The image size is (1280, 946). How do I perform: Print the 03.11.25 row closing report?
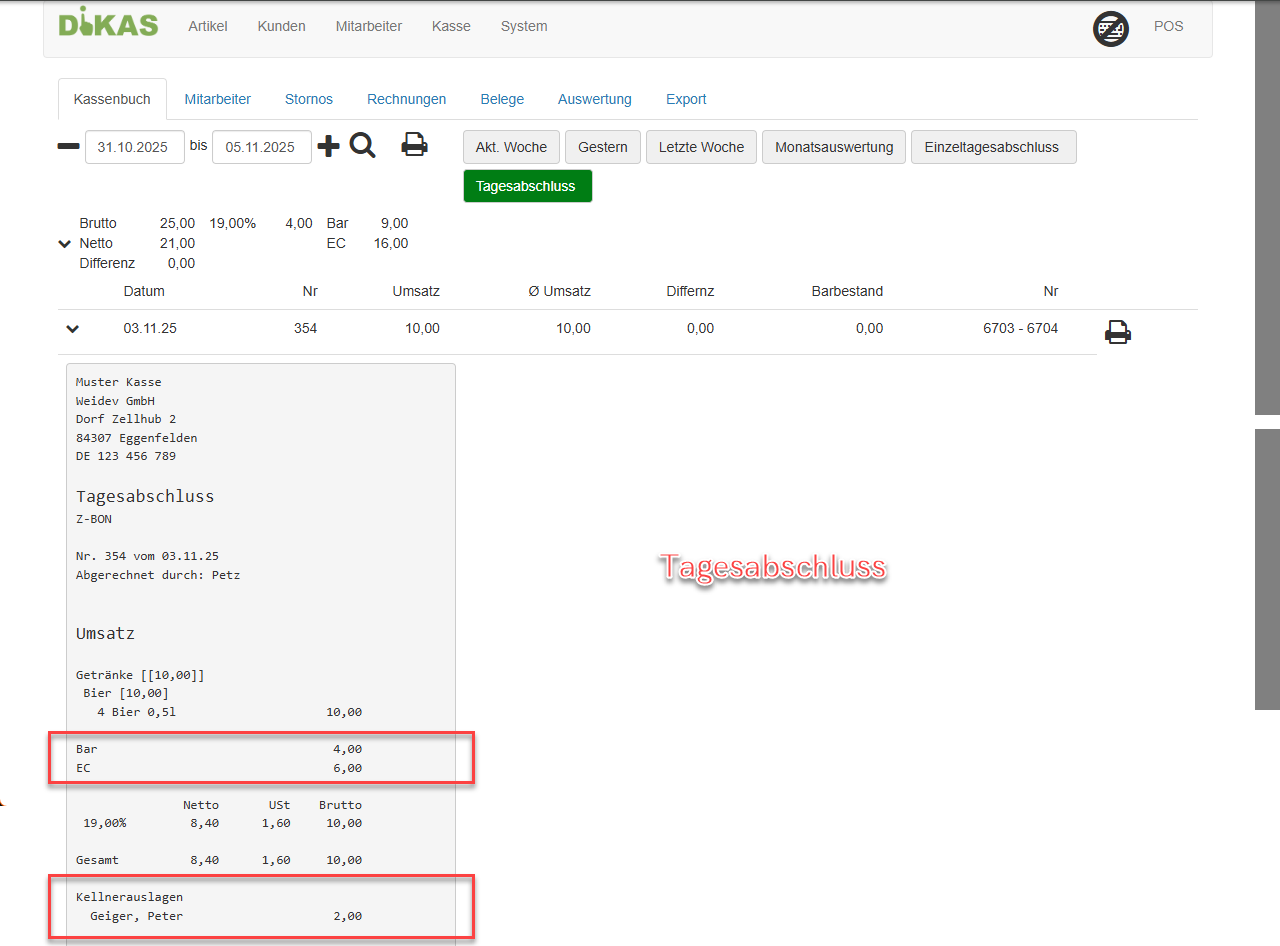tap(1117, 332)
